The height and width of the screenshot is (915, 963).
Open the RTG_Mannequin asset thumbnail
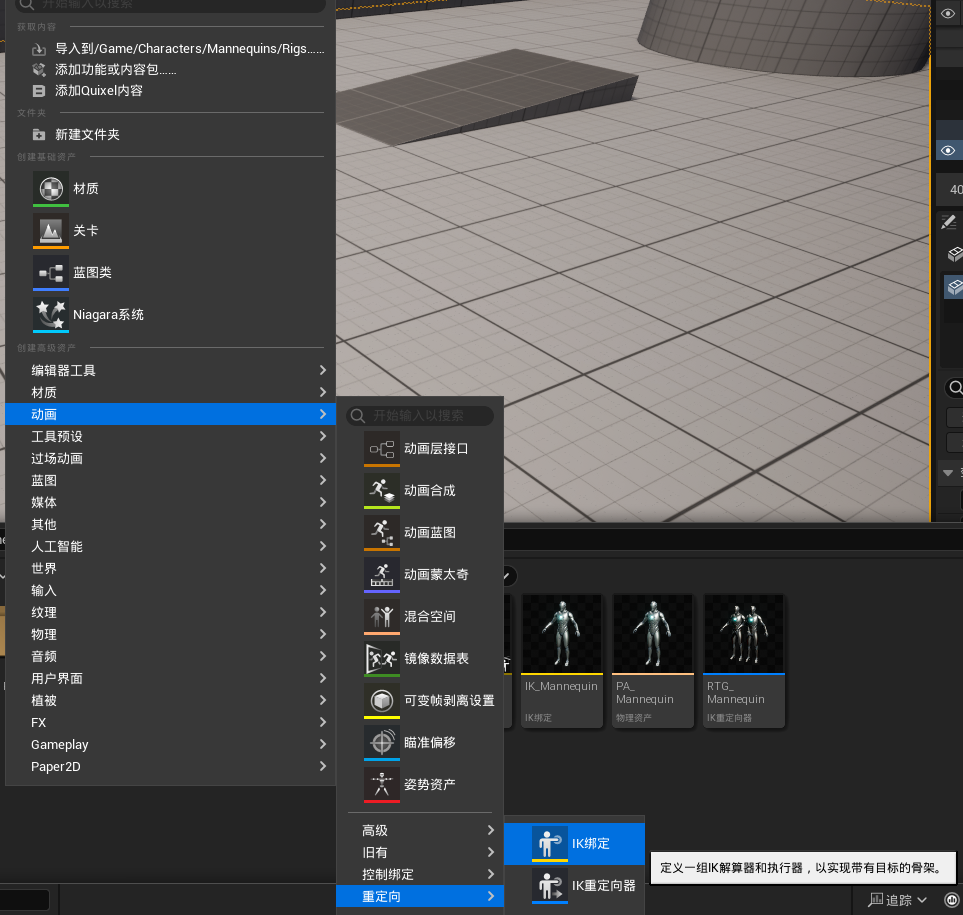coord(744,635)
